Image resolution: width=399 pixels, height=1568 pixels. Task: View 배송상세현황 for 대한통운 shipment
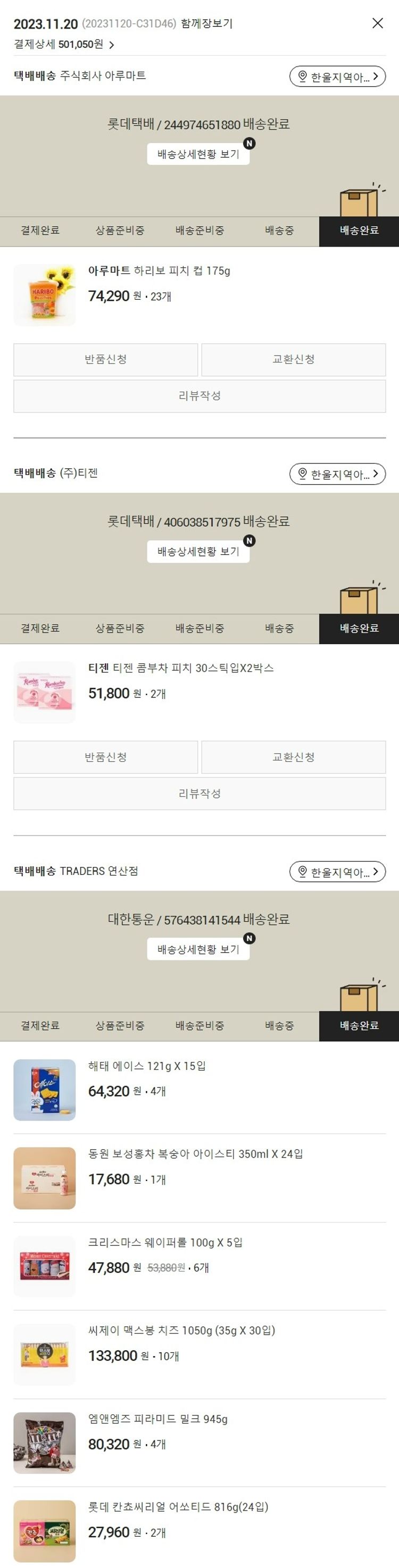pyautogui.click(x=198, y=949)
